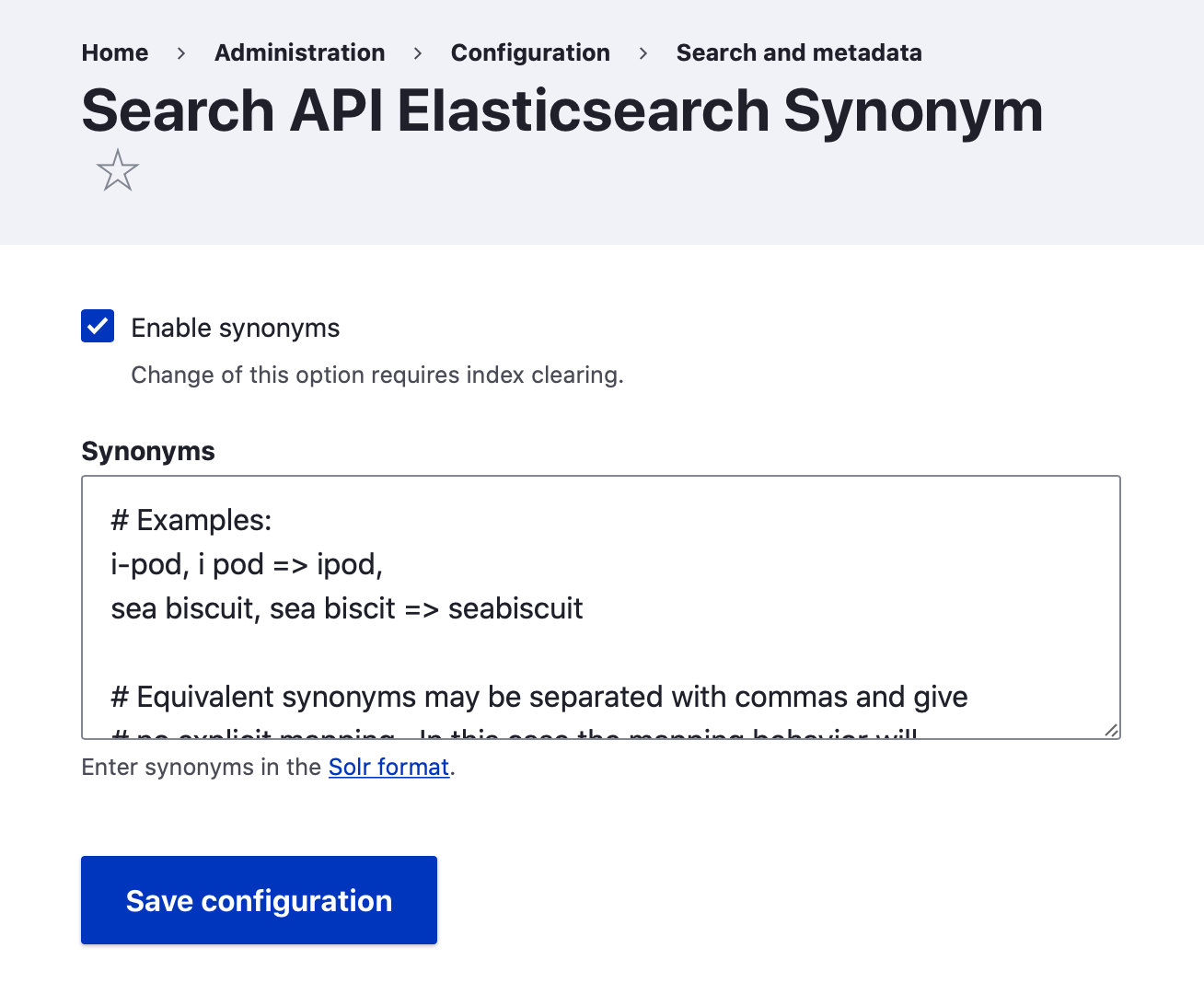Click the chevron right after Home

click(181, 54)
